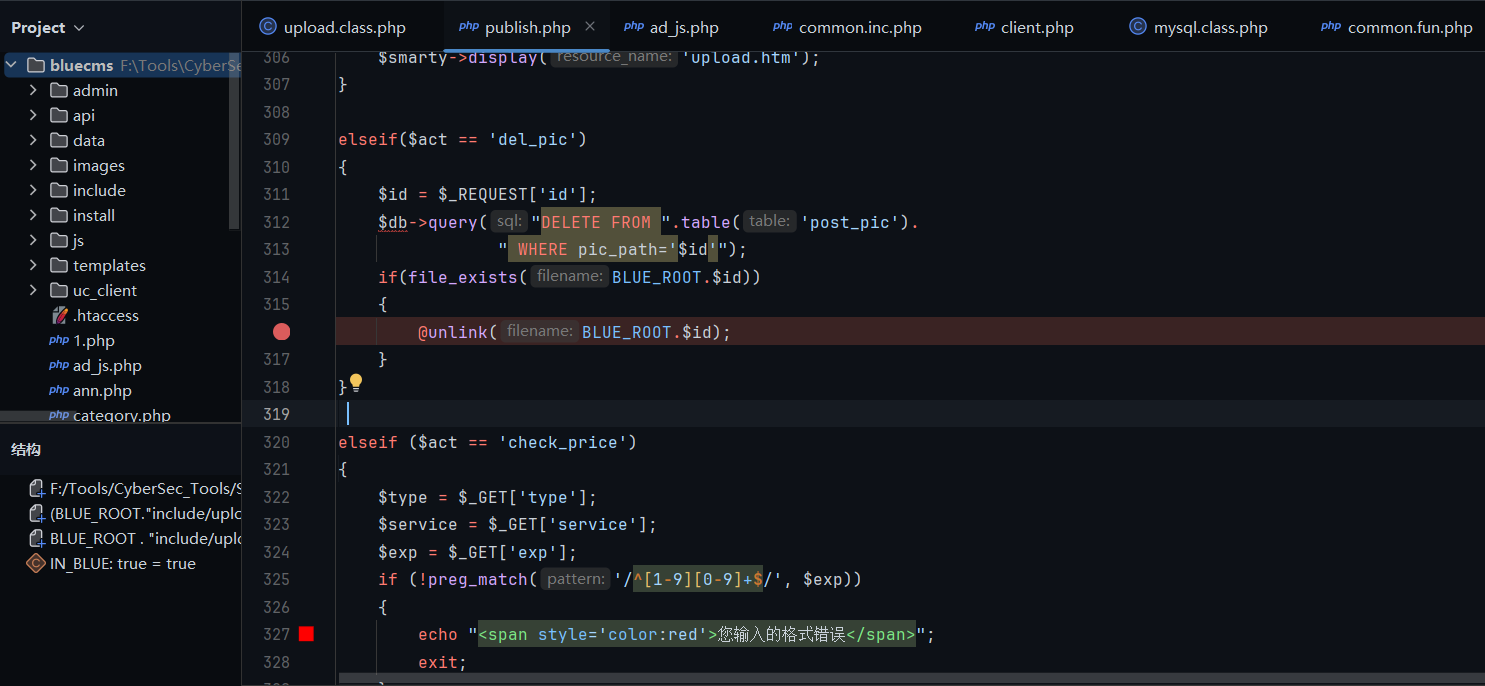Open ad_js.php file in project tree
The image size is (1485, 686).
[x=107, y=366]
